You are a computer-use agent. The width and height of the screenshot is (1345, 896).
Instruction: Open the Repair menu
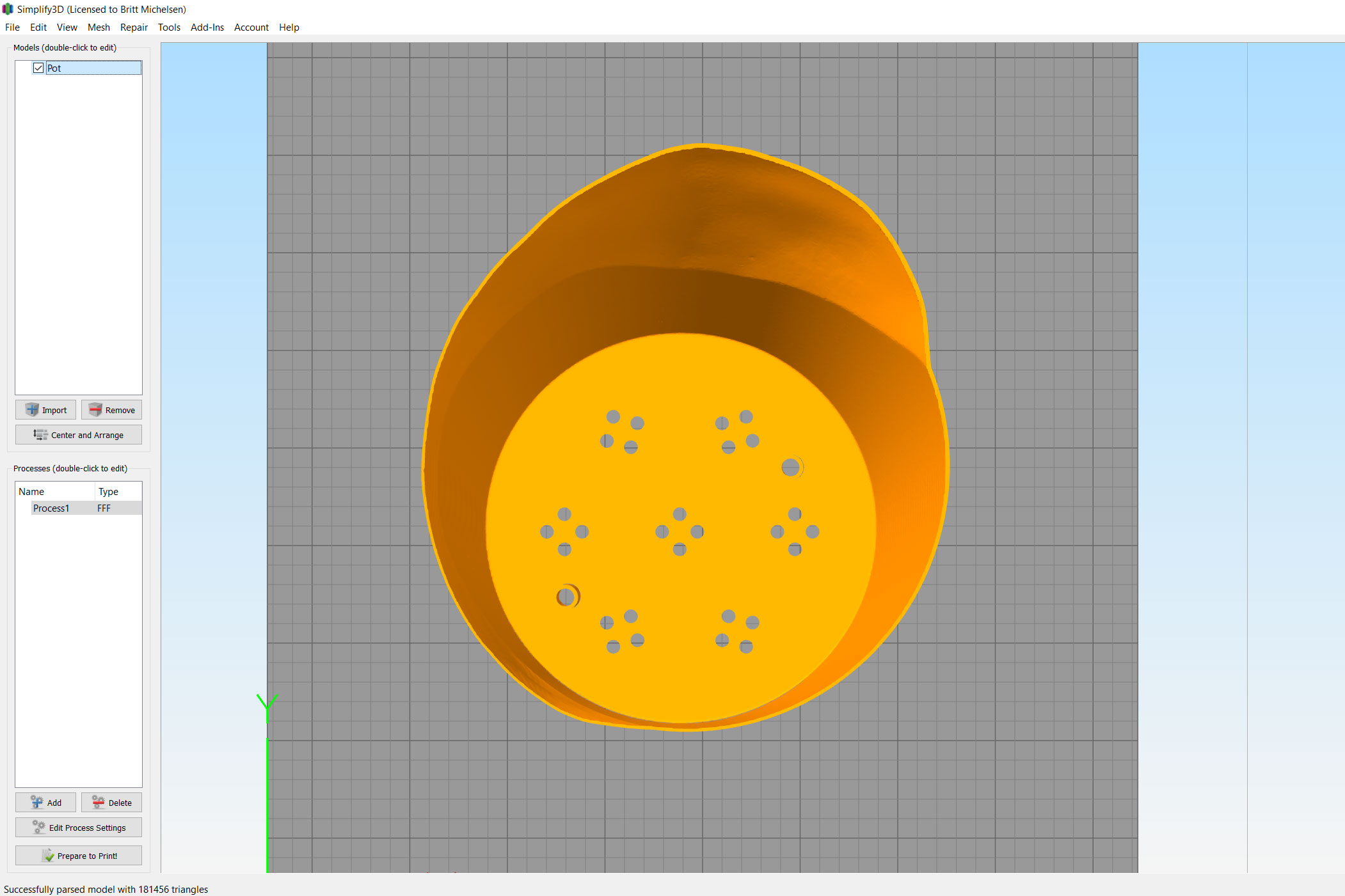(134, 28)
